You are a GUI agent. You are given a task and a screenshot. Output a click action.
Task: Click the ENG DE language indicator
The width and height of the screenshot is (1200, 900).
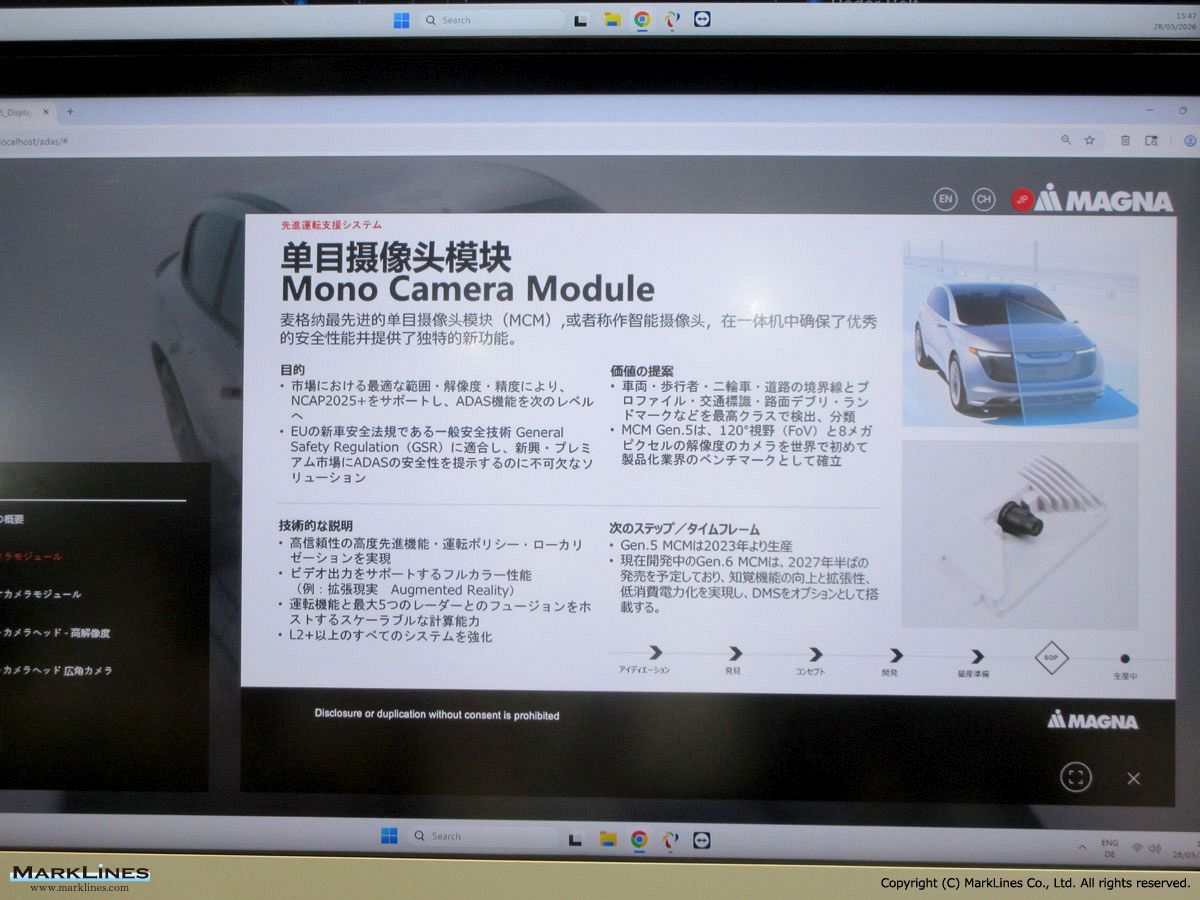click(x=1110, y=848)
